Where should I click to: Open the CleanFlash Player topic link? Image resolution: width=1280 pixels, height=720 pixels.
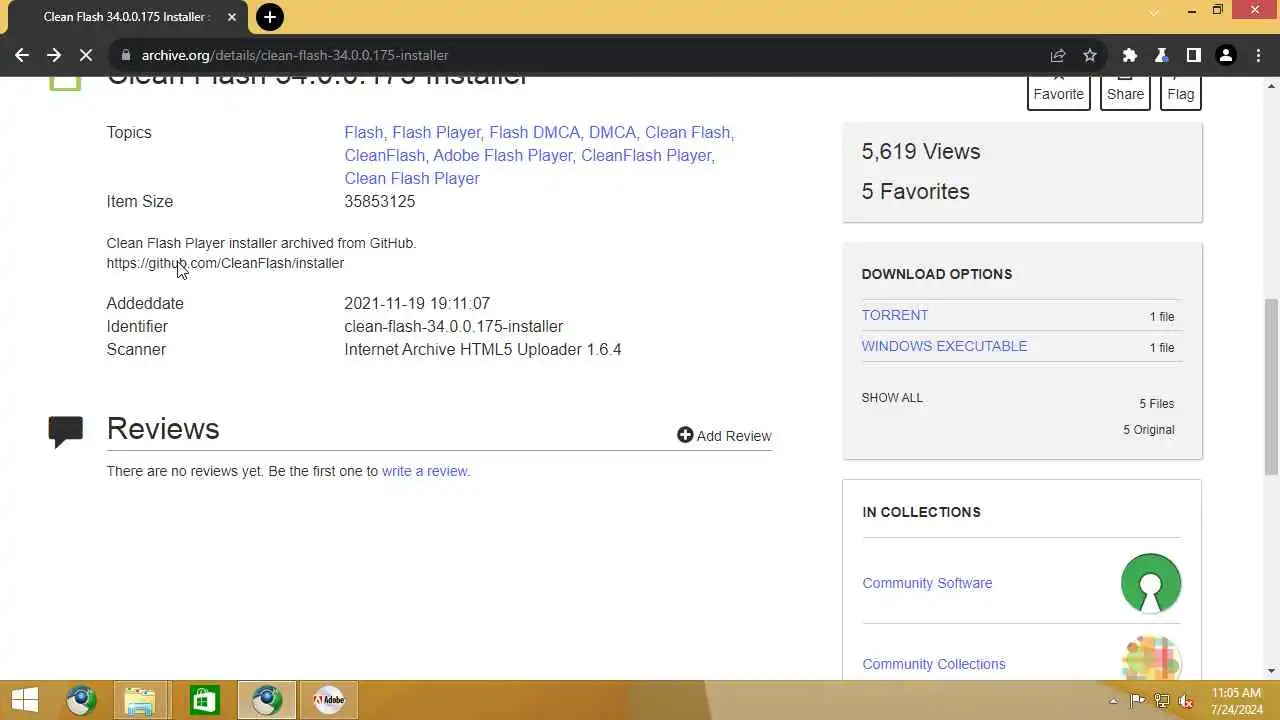pyautogui.click(x=647, y=155)
